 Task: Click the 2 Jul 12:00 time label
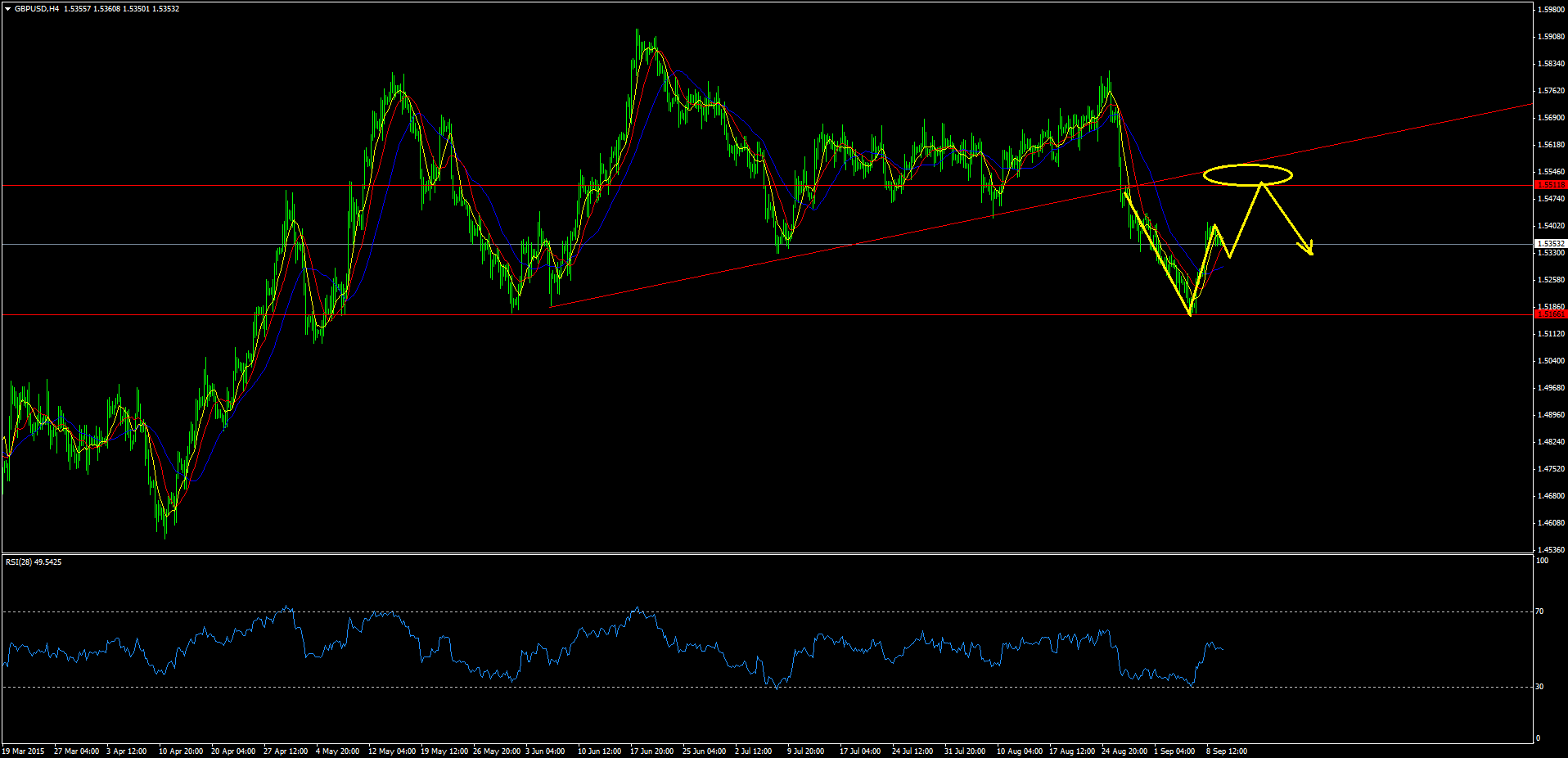pos(754,751)
